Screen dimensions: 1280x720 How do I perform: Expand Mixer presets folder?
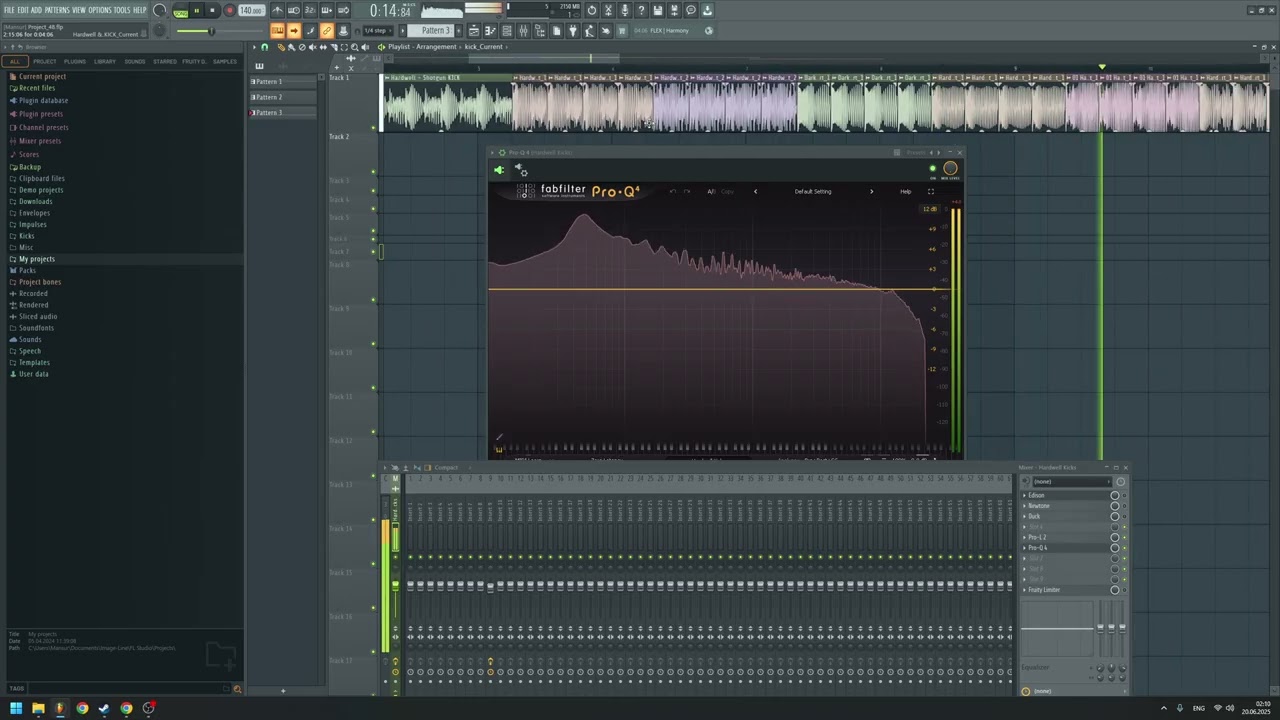pos(40,140)
